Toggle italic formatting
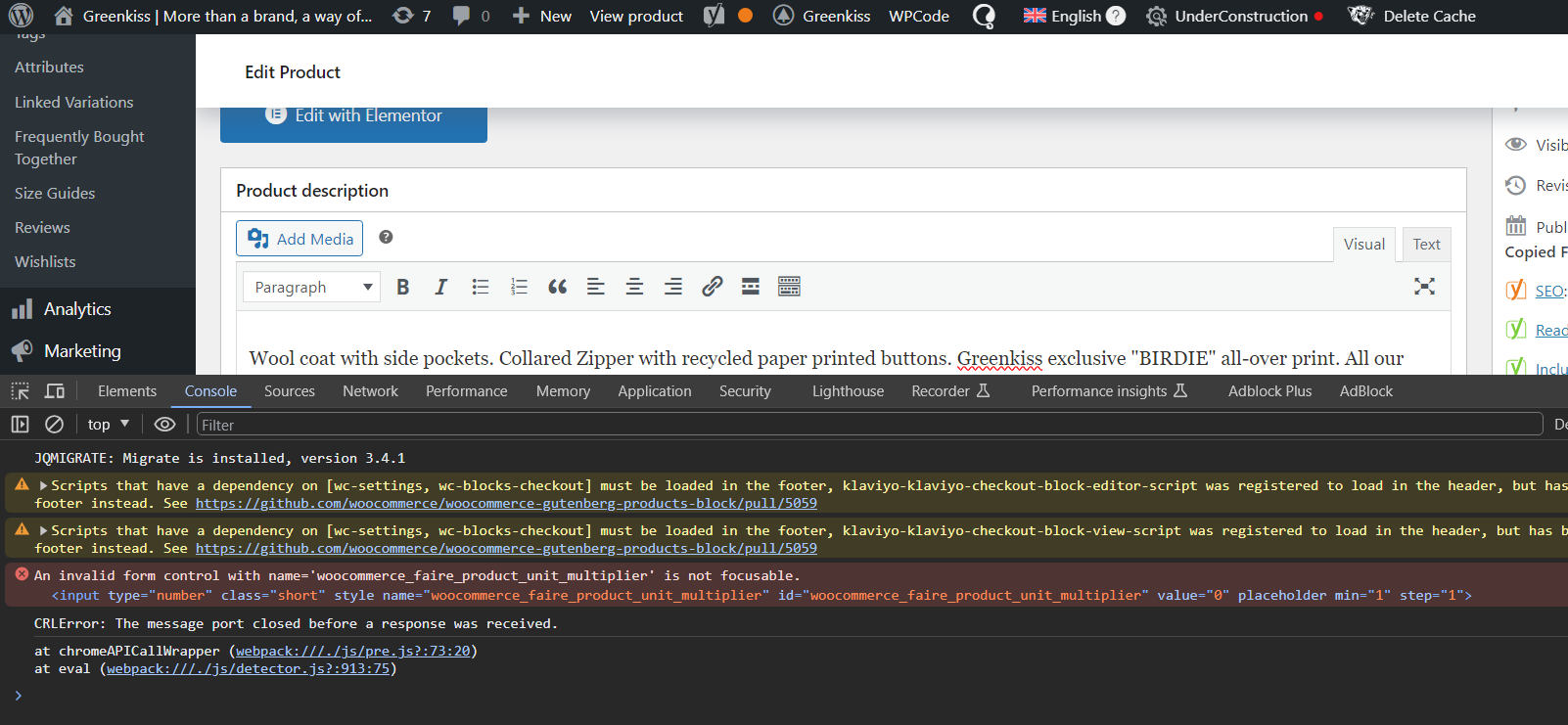 441,287
